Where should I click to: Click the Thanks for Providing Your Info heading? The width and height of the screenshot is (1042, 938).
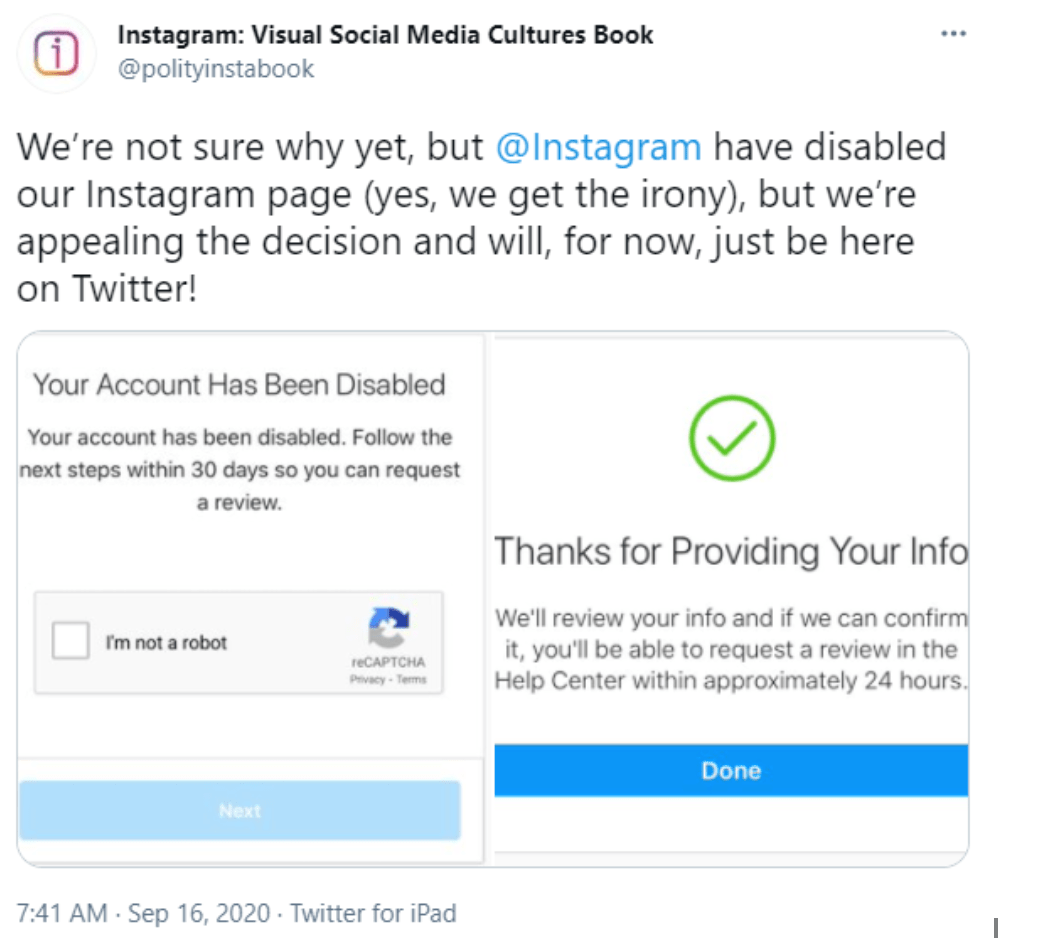(x=731, y=551)
